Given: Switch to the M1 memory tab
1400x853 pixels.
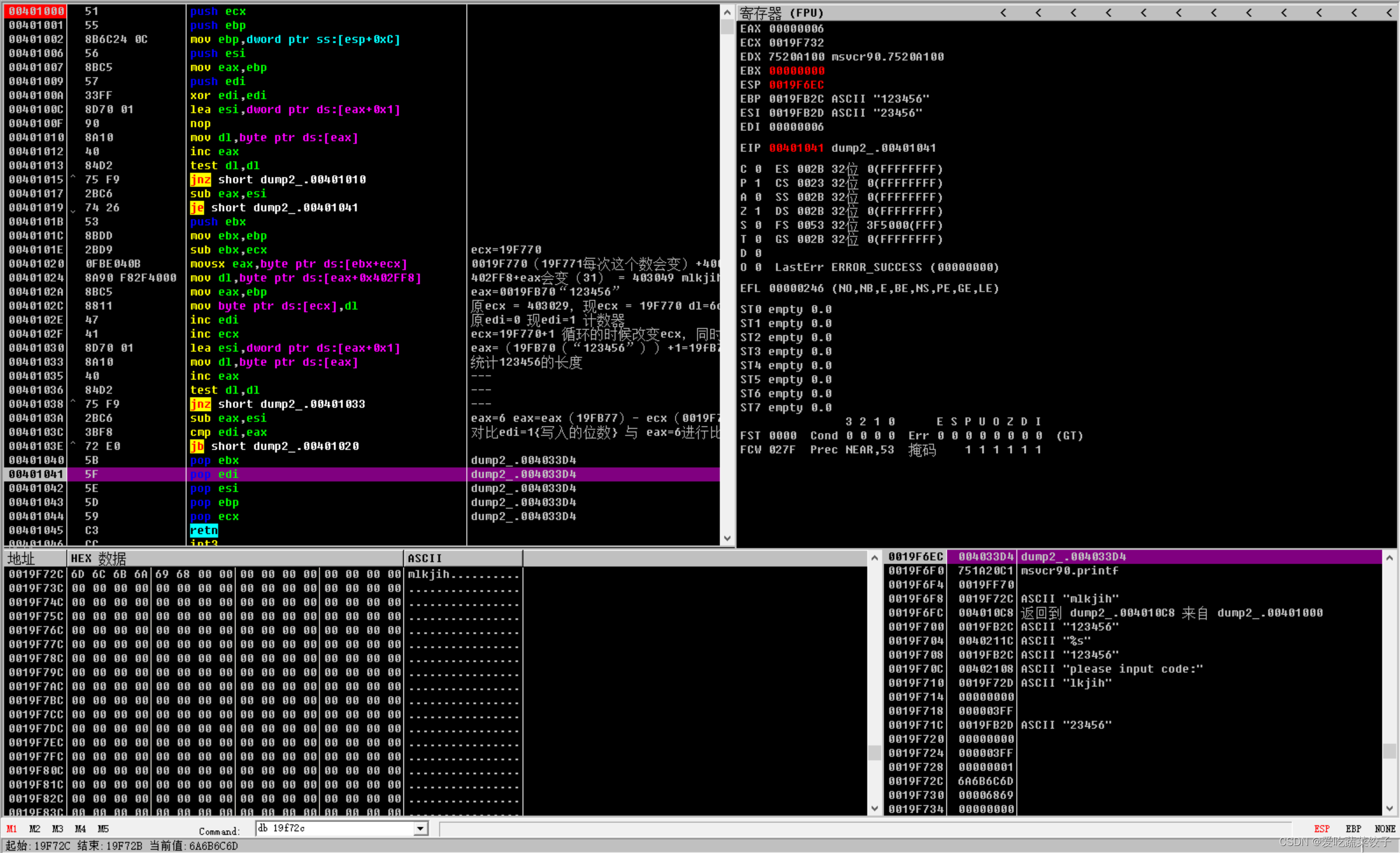Looking at the screenshot, I should 12,828.
